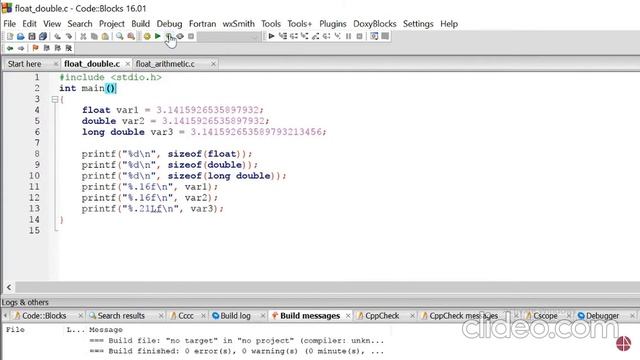Switch to the Start here tab
Viewport: 640px width, 360px height.
point(24,64)
